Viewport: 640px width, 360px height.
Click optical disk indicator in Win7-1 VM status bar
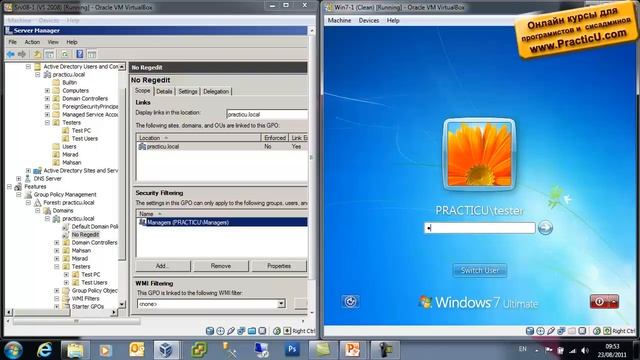(x=540, y=331)
